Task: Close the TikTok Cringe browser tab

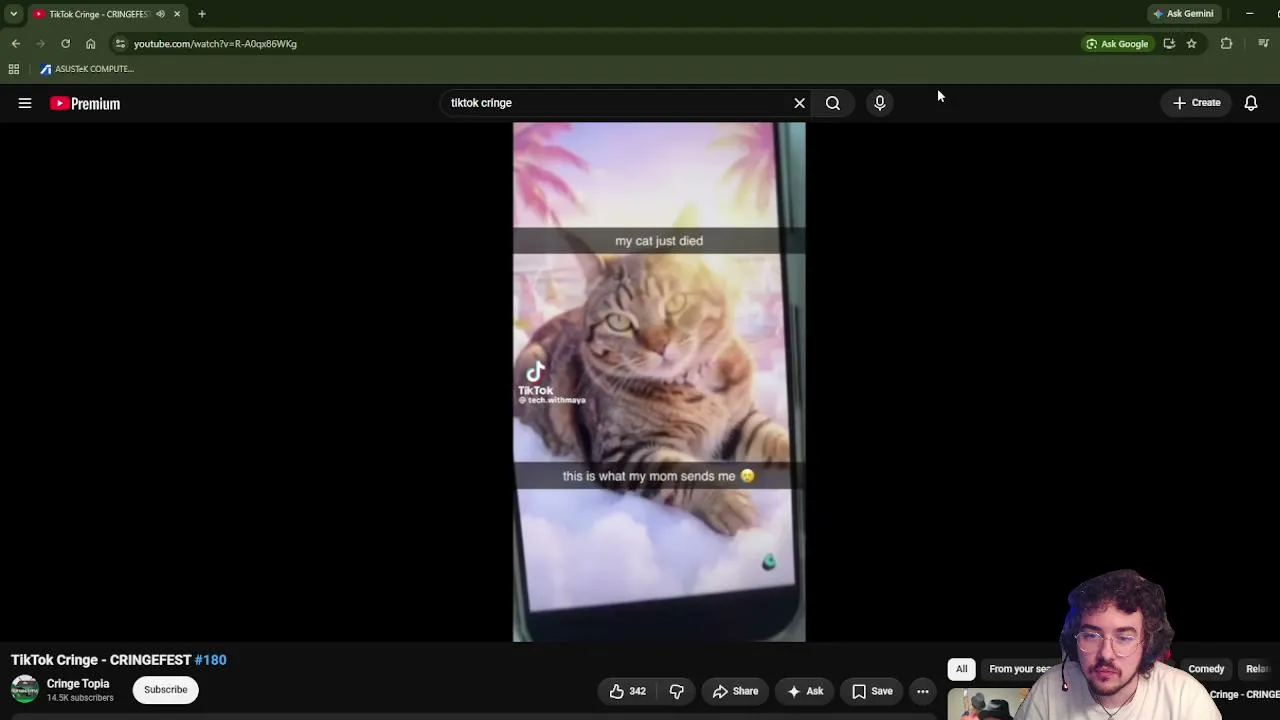Action: coord(177,14)
